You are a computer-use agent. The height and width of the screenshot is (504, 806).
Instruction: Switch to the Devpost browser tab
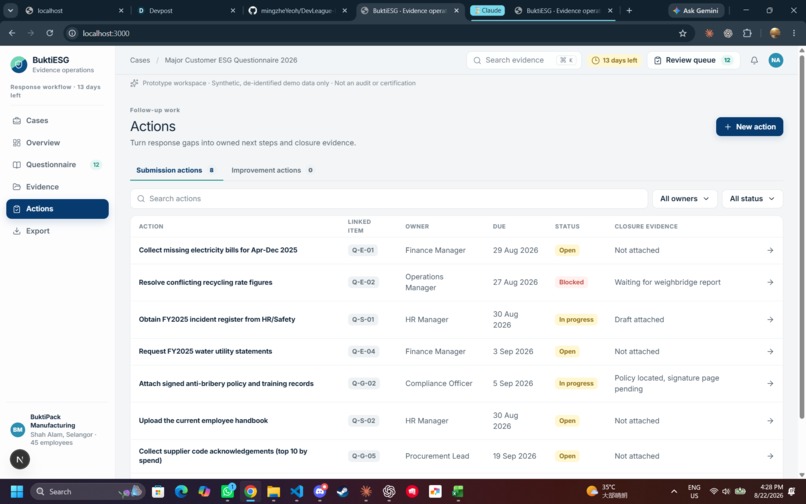[x=186, y=10]
